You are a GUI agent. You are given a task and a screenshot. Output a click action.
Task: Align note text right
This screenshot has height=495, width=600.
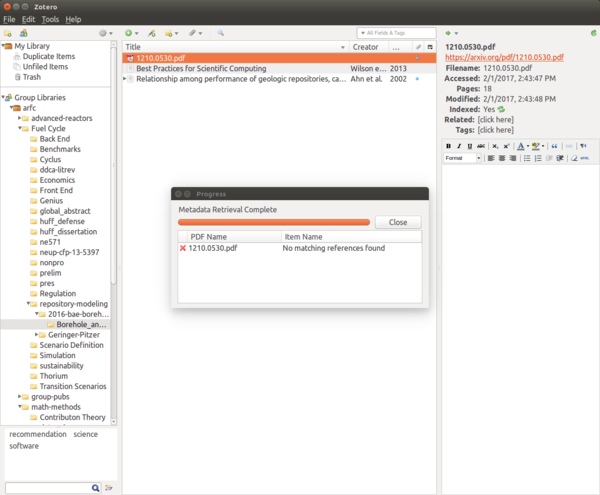pyautogui.click(x=513, y=158)
